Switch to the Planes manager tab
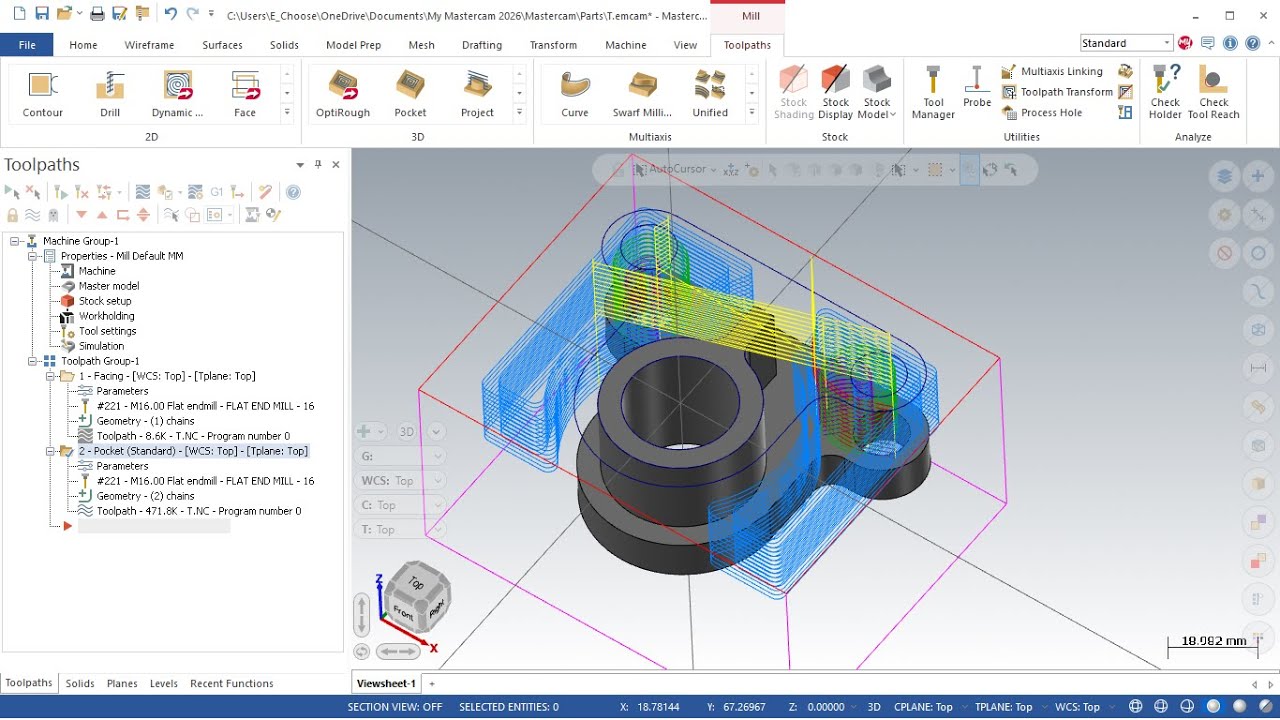Image resolution: width=1280 pixels, height=720 pixels. point(122,684)
